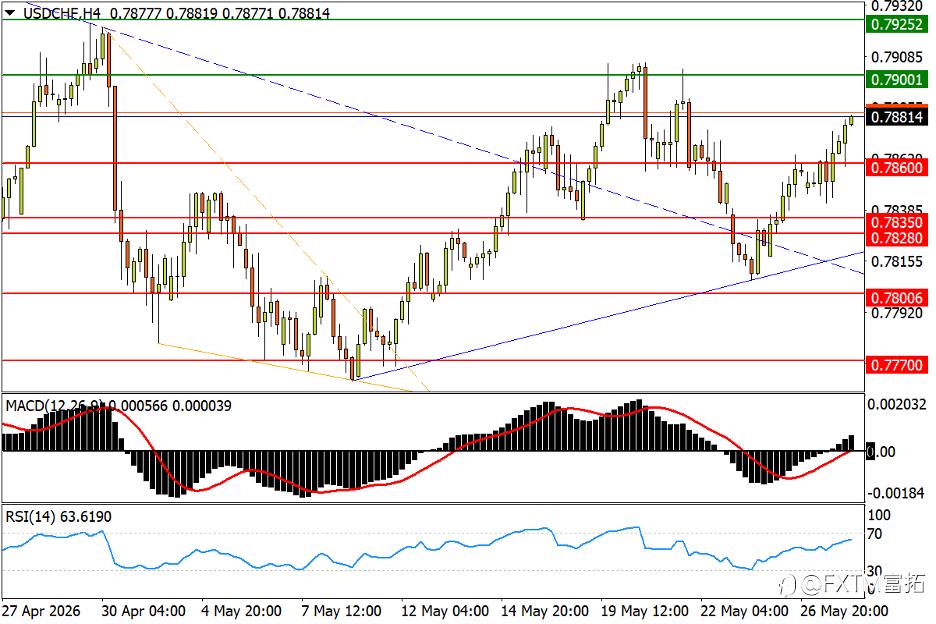Click the RSI scale level 100

pyautogui.click(x=879, y=515)
